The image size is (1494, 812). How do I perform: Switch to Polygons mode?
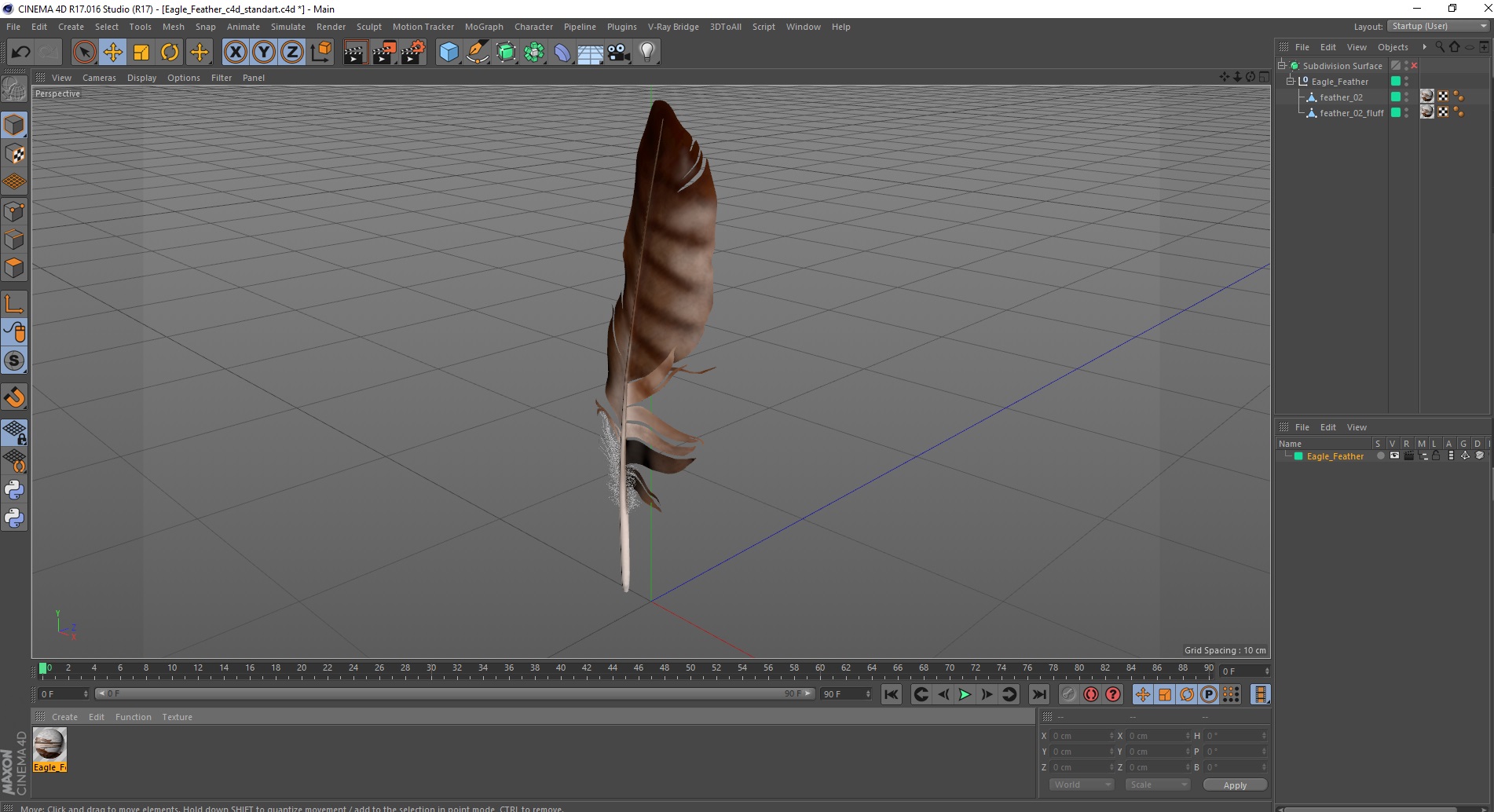click(14, 268)
